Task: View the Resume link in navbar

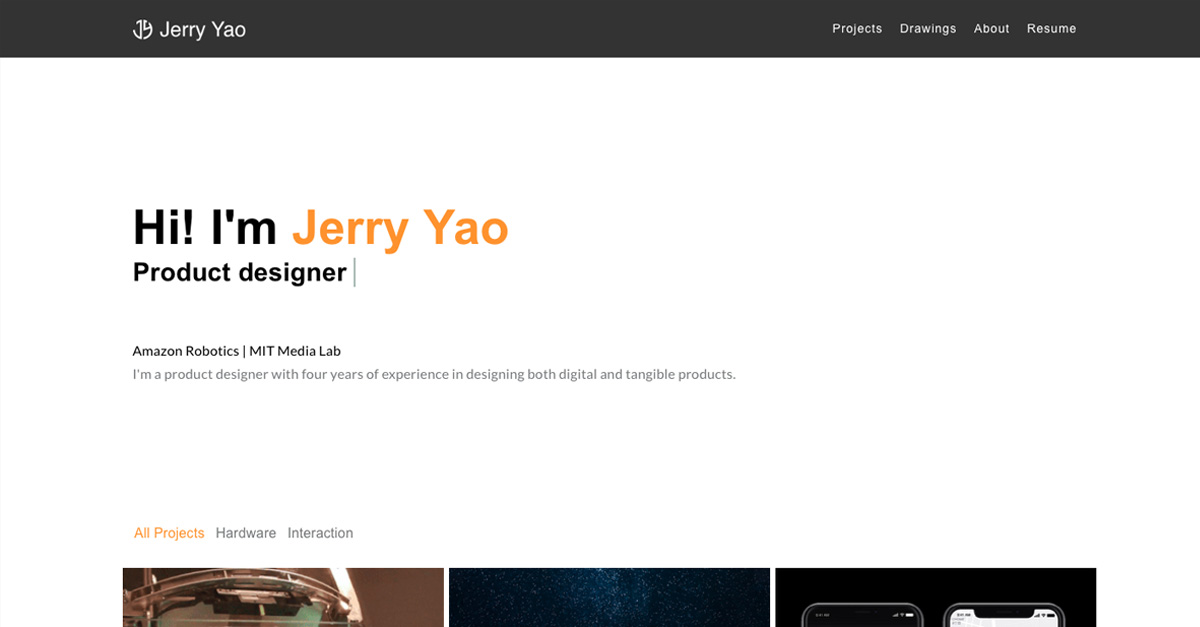Action: point(1052,29)
